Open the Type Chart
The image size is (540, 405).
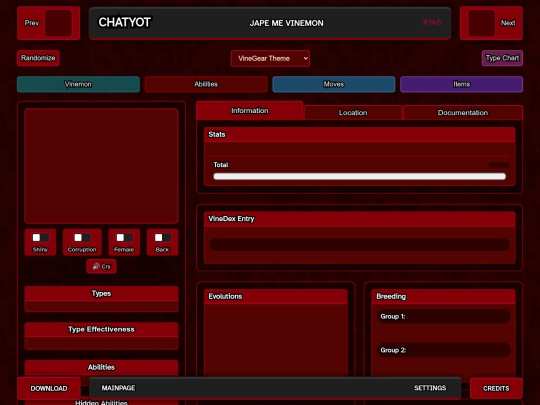(x=502, y=58)
